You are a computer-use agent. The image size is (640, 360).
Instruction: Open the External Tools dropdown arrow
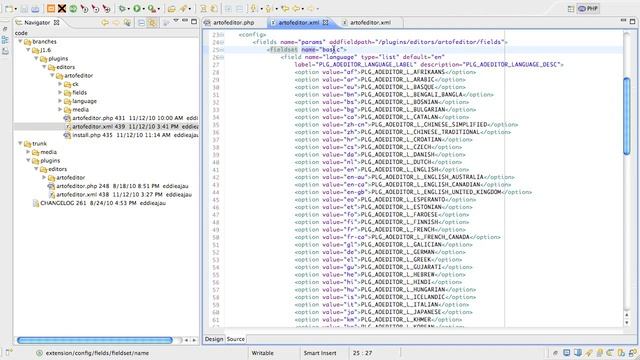pyautogui.click(x=158, y=9)
